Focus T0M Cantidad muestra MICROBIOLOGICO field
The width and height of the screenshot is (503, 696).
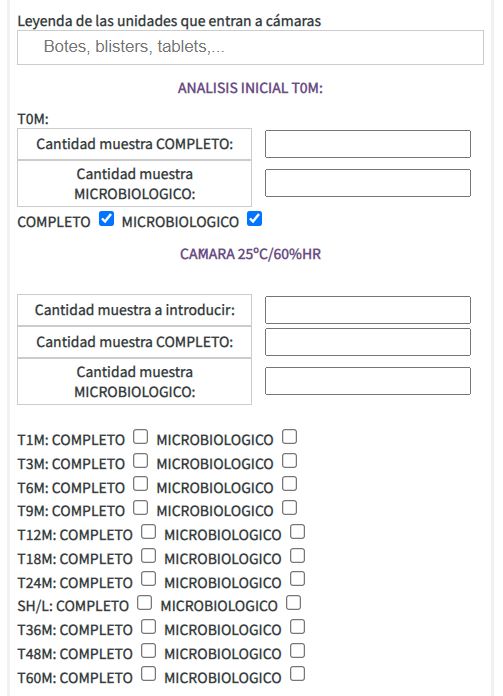368,183
